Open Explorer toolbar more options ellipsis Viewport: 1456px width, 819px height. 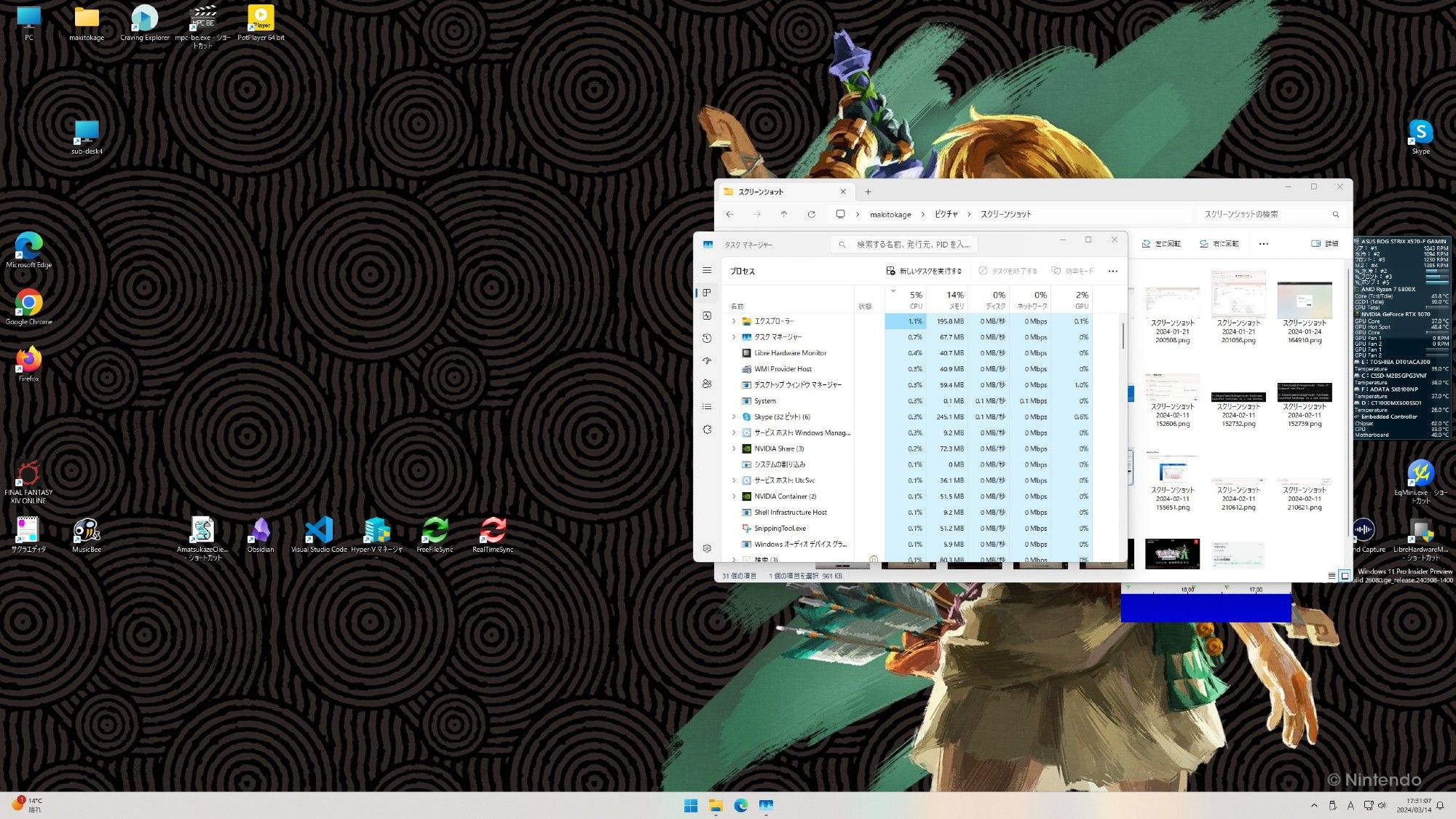tap(1264, 244)
